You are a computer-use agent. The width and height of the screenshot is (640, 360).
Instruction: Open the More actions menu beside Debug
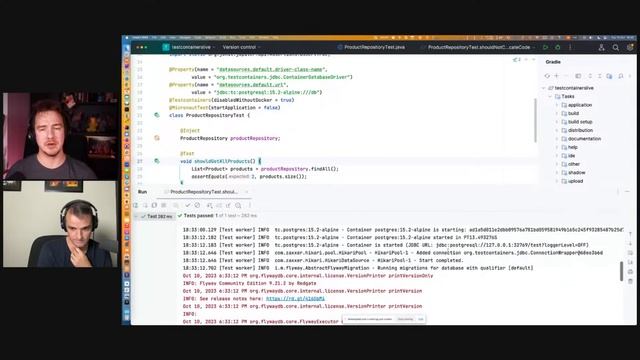point(570,47)
